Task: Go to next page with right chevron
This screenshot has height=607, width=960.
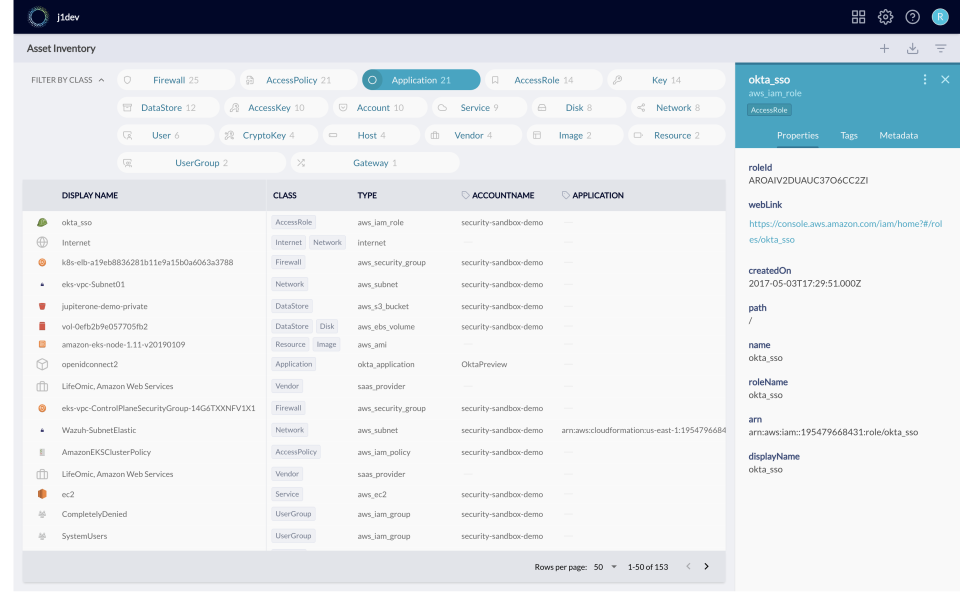Action: click(707, 566)
